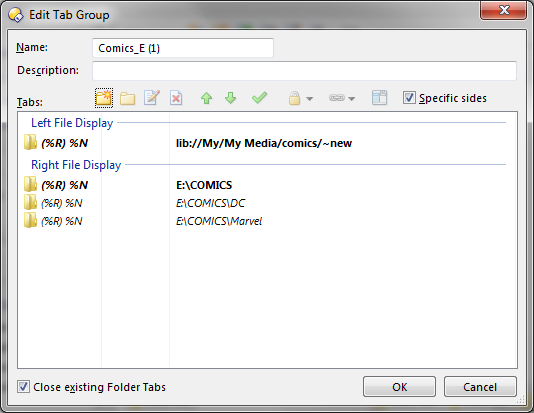The image size is (534, 413).
Task: Click the Description text field
Action: click(304, 71)
